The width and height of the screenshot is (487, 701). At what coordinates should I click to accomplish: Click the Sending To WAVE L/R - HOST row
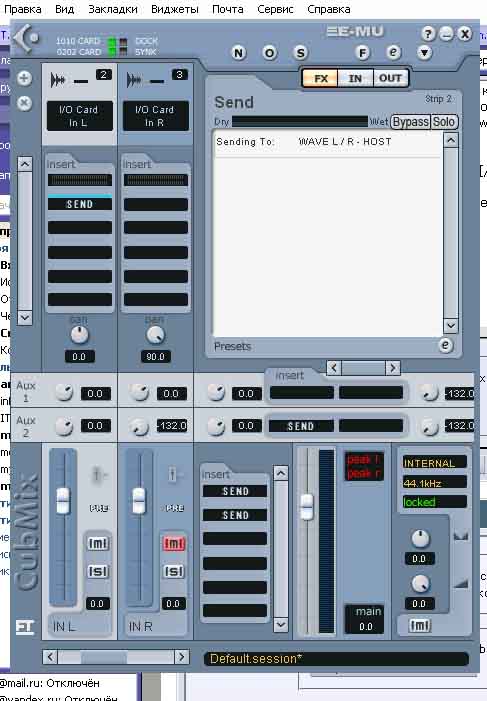coord(327,142)
